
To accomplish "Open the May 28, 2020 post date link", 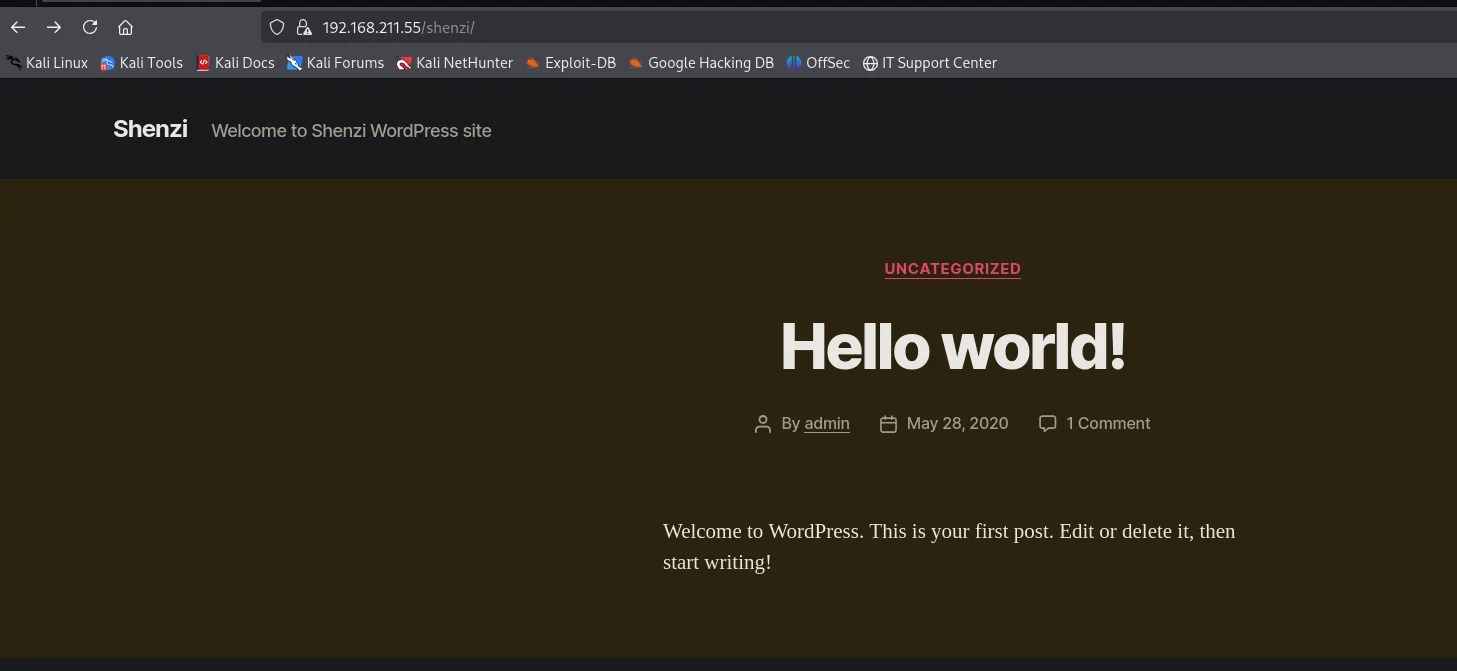I will [x=957, y=424].
